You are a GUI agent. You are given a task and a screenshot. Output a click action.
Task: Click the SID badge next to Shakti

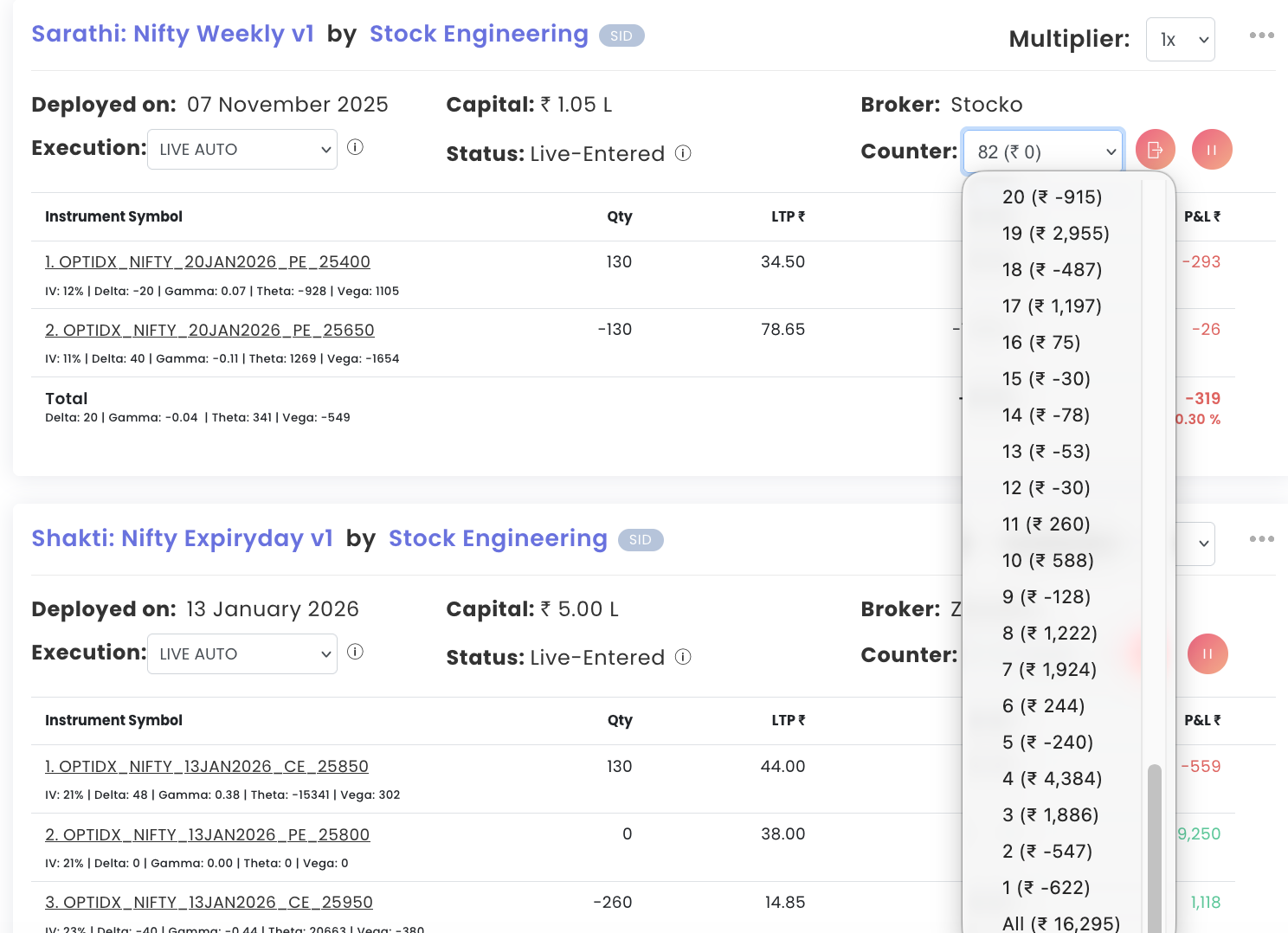[x=641, y=540]
